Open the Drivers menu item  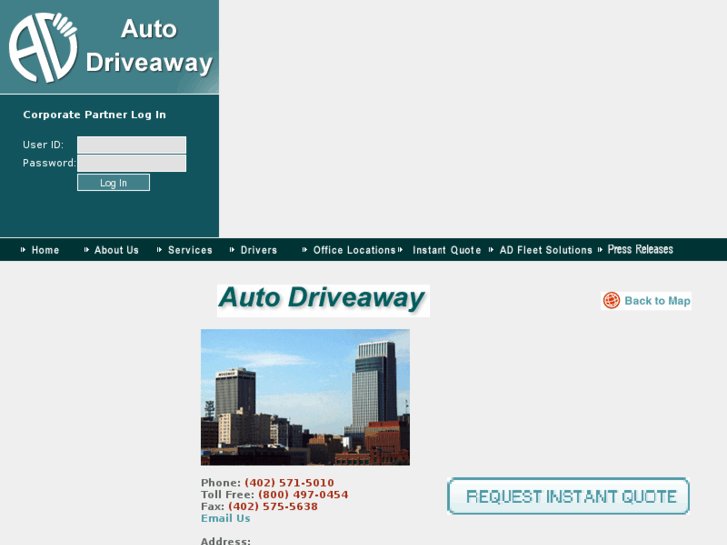[259, 250]
